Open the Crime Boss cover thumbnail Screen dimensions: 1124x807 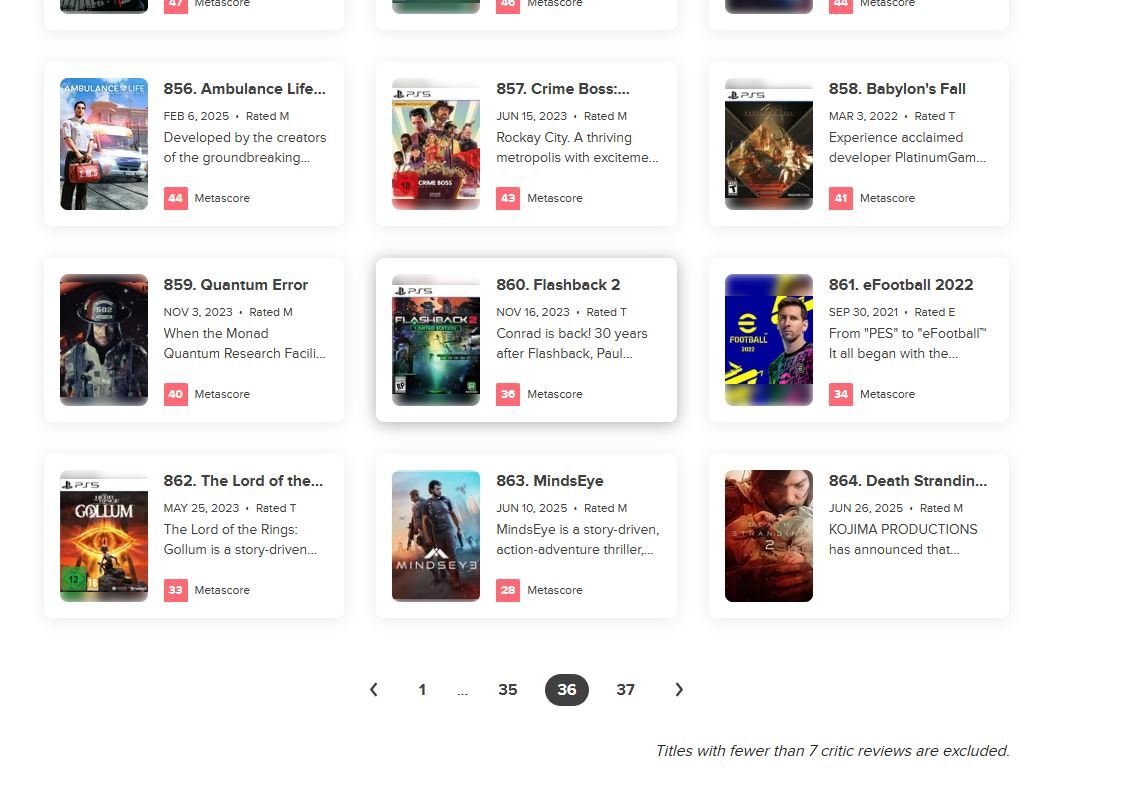click(x=436, y=143)
